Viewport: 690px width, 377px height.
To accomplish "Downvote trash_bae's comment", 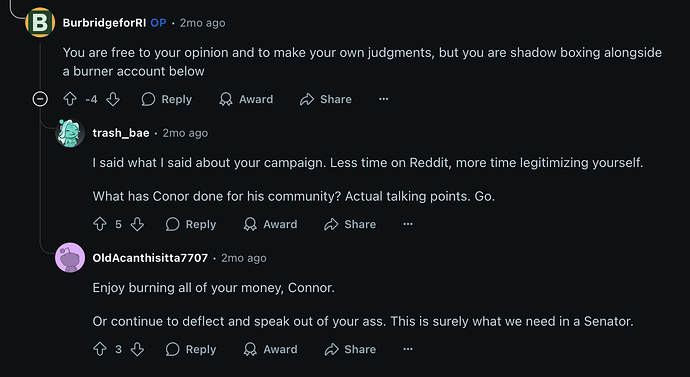I will coord(137,224).
